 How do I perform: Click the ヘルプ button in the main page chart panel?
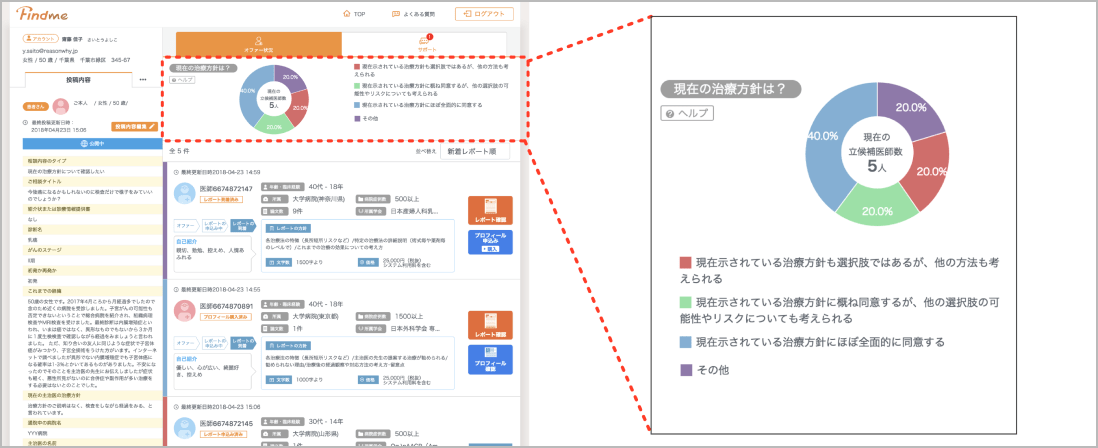coord(182,79)
